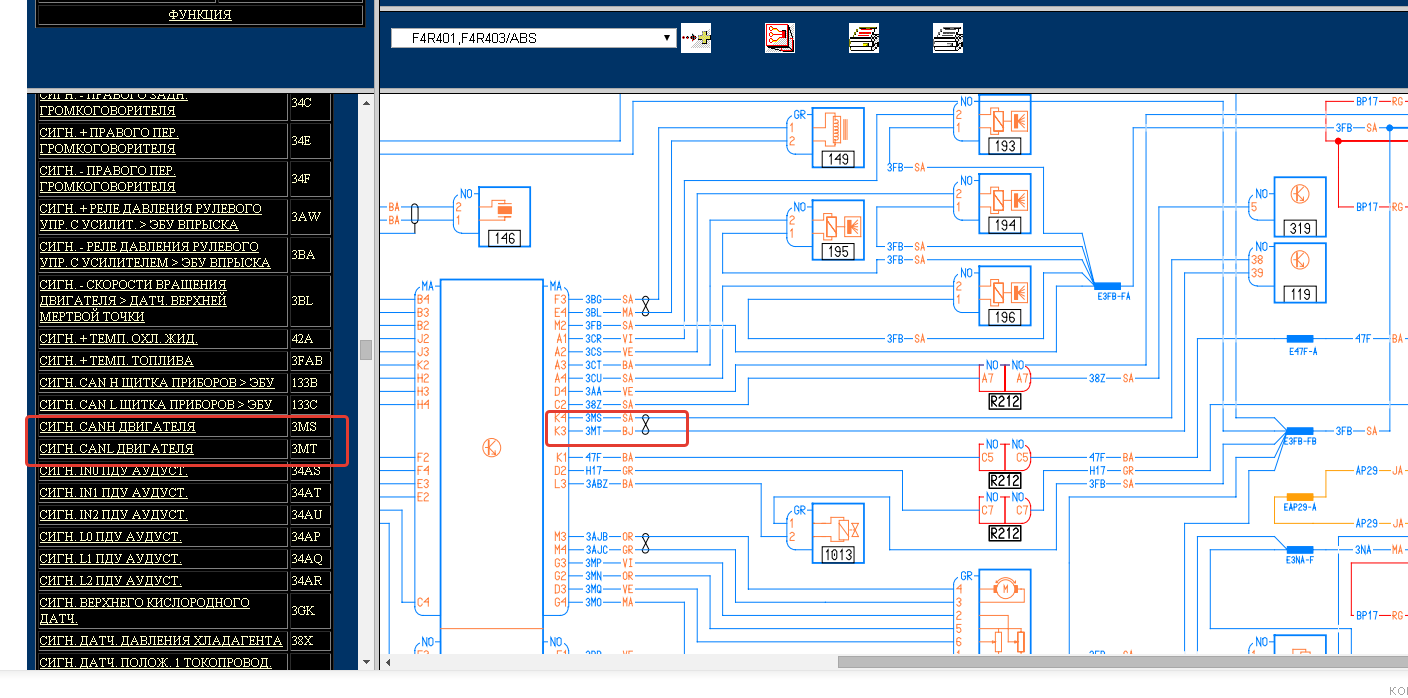Viewport: 1408px width, 698px height.
Task: Open СИГН. L1 ПДУ АУДУСТ. link
Action: (110, 559)
